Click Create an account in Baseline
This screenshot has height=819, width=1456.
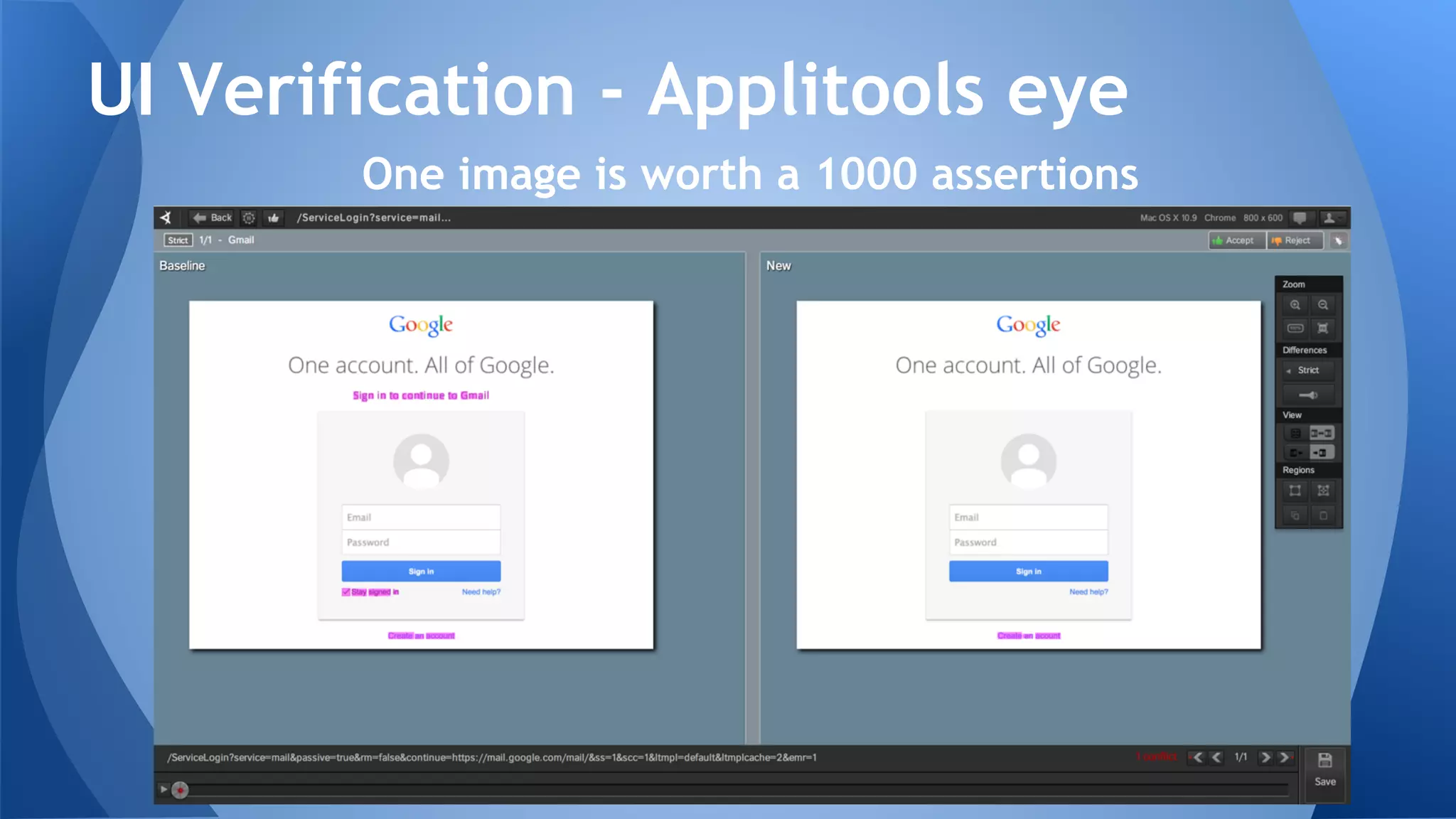pyautogui.click(x=421, y=636)
